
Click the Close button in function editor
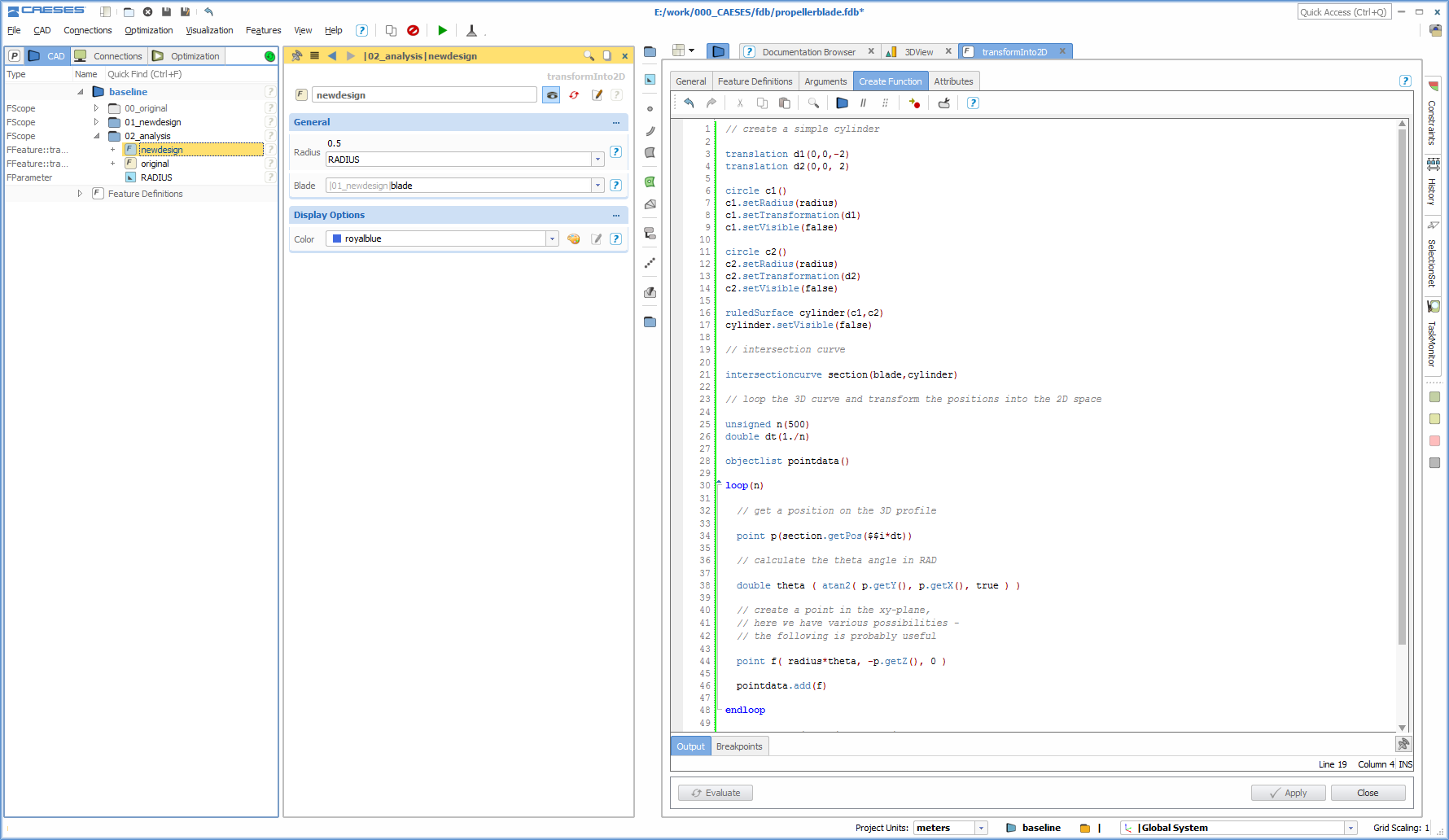1368,793
